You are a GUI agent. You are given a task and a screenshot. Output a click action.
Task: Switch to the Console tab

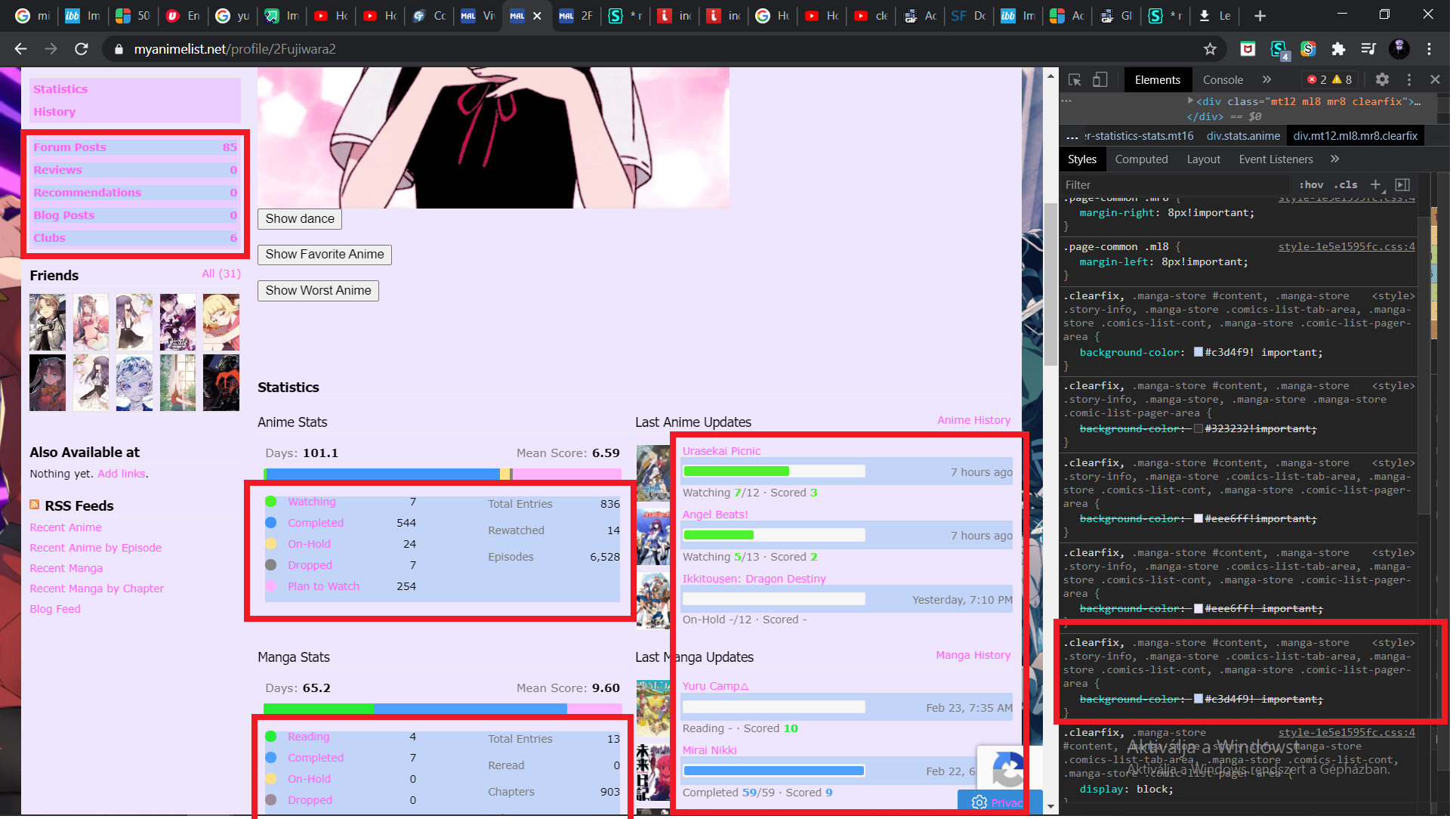tap(1223, 79)
